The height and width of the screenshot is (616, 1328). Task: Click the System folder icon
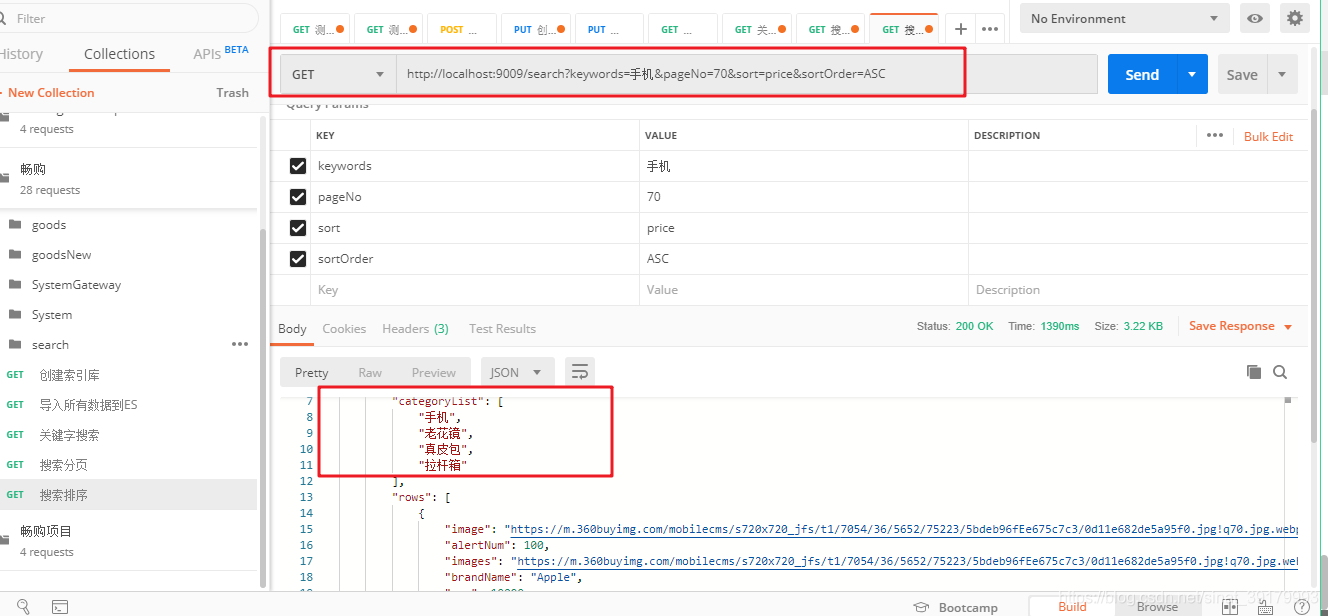pyautogui.click(x=14, y=314)
